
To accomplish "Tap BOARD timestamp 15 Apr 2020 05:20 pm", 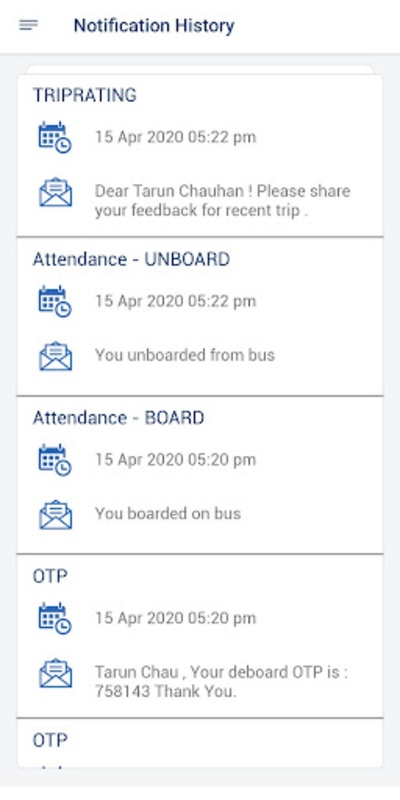I will pos(176,460).
